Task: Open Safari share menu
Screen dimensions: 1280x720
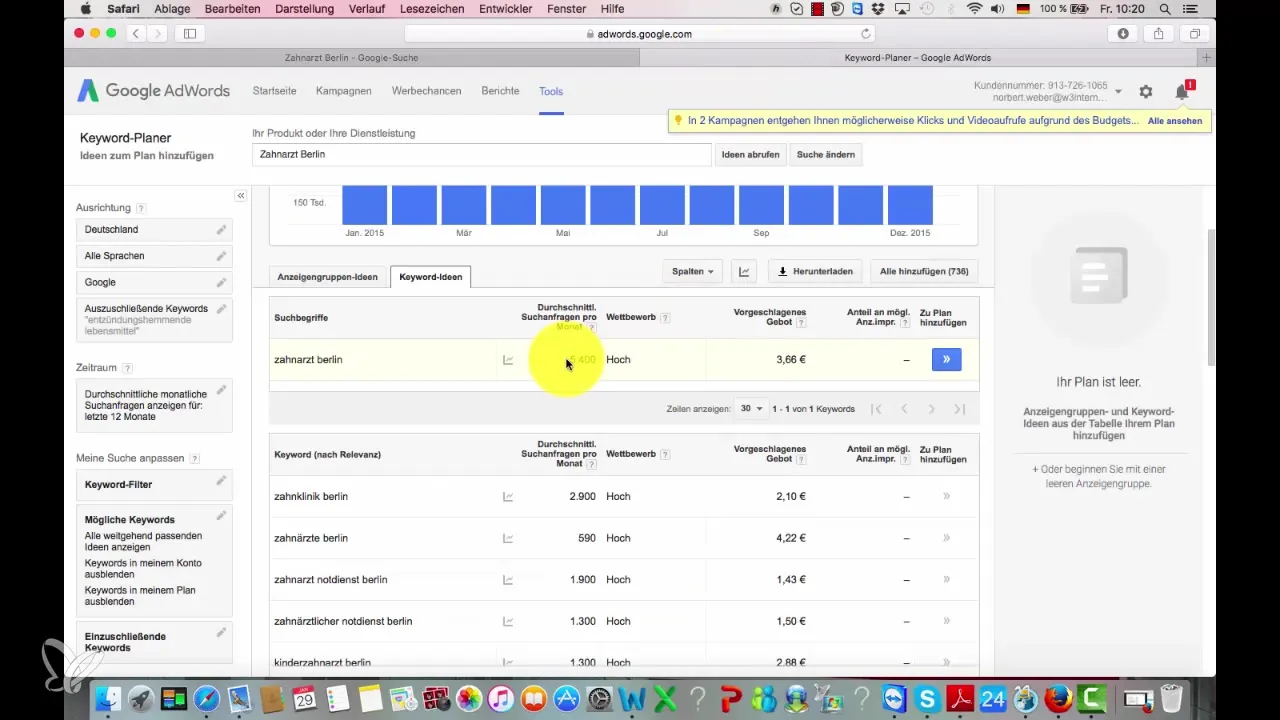Action: (1158, 33)
